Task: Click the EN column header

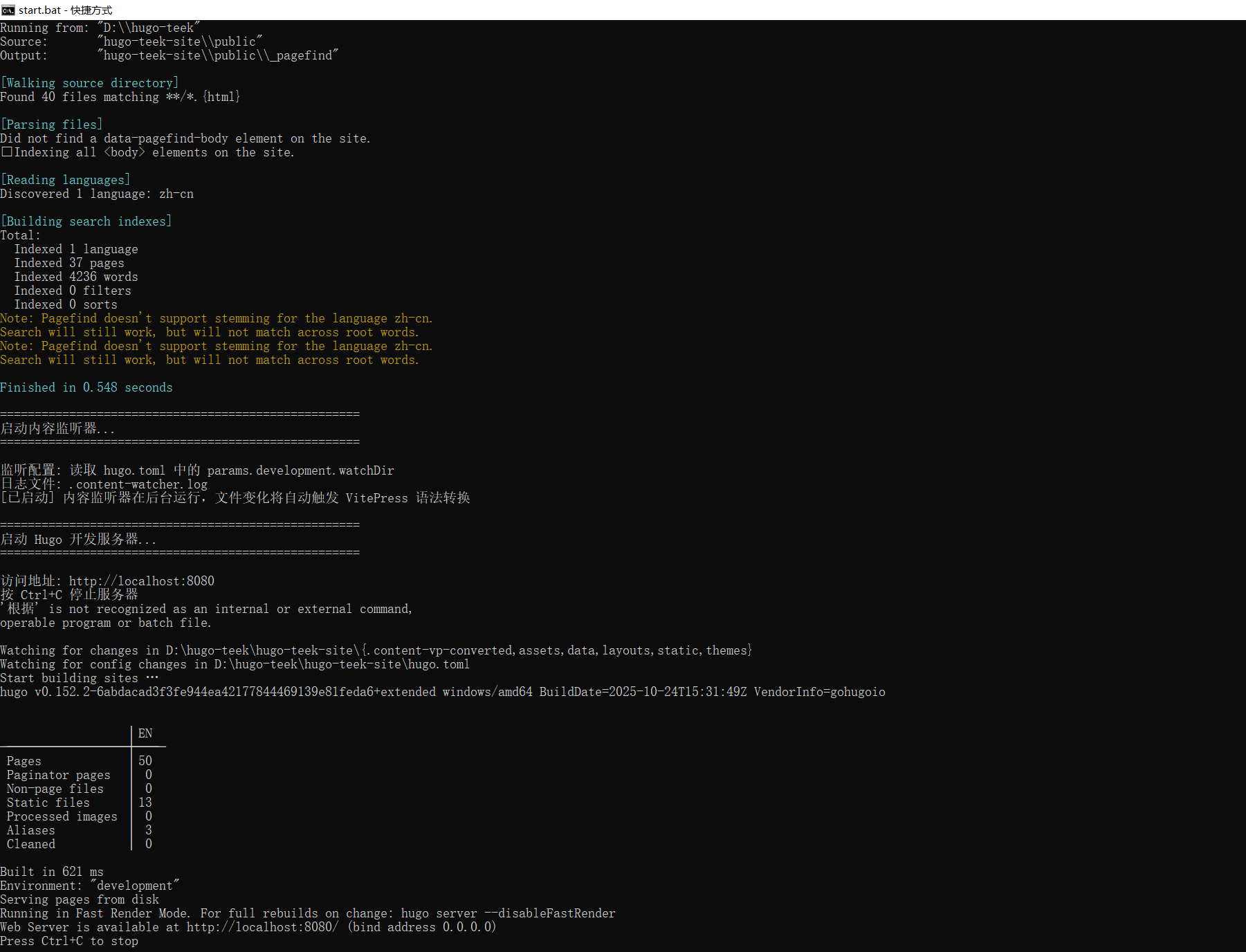Action: tap(145, 733)
